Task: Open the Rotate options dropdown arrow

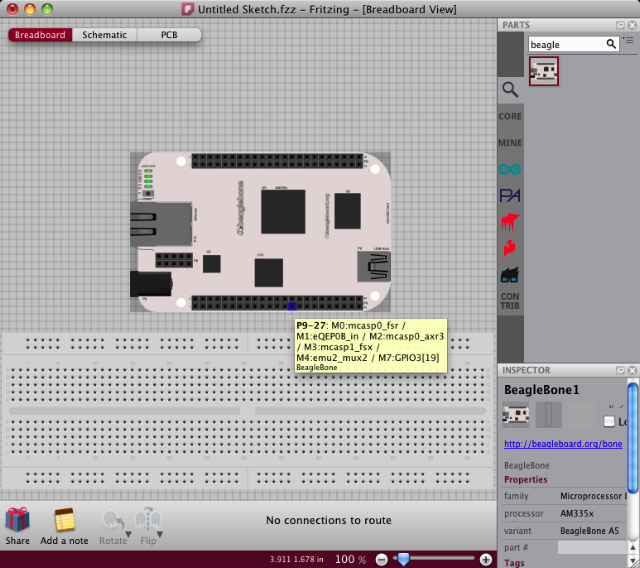Action: tap(128, 534)
